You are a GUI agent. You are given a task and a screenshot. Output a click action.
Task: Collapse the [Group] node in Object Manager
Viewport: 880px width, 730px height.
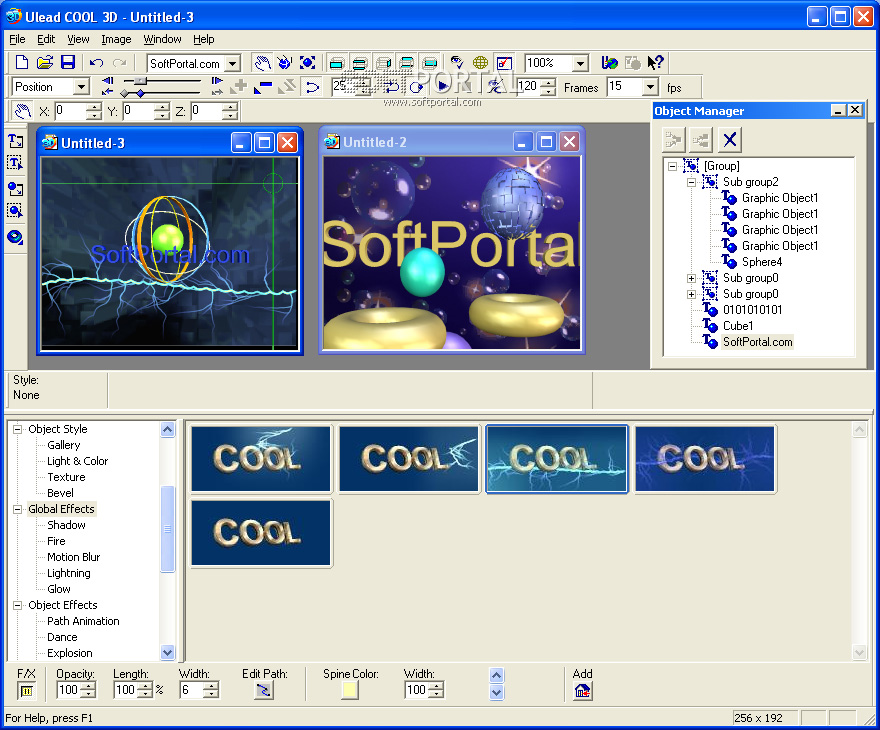pos(672,166)
